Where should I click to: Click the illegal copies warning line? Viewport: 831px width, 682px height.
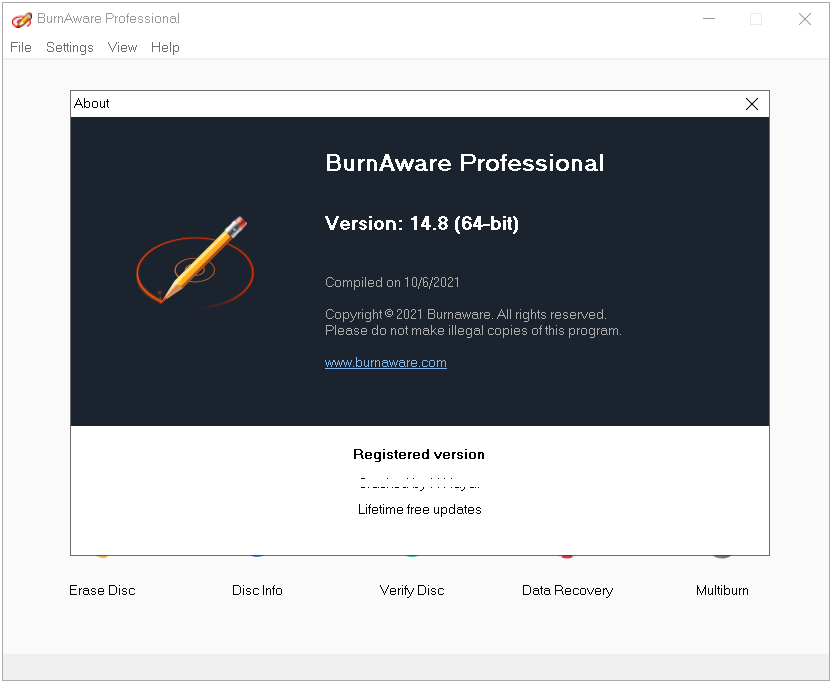click(x=473, y=331)
